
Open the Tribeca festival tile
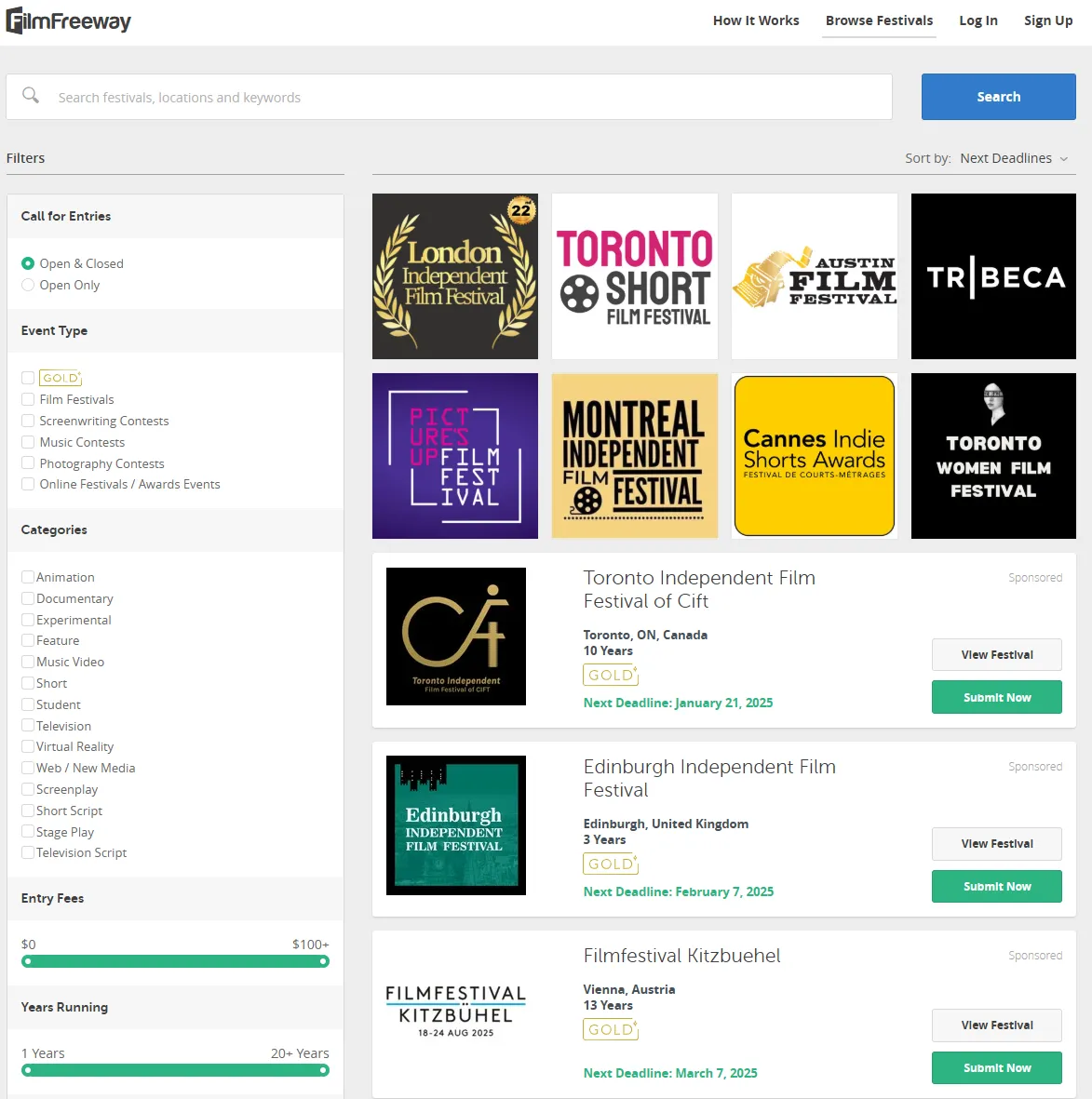pyautogui.click(x=993, y=276)
